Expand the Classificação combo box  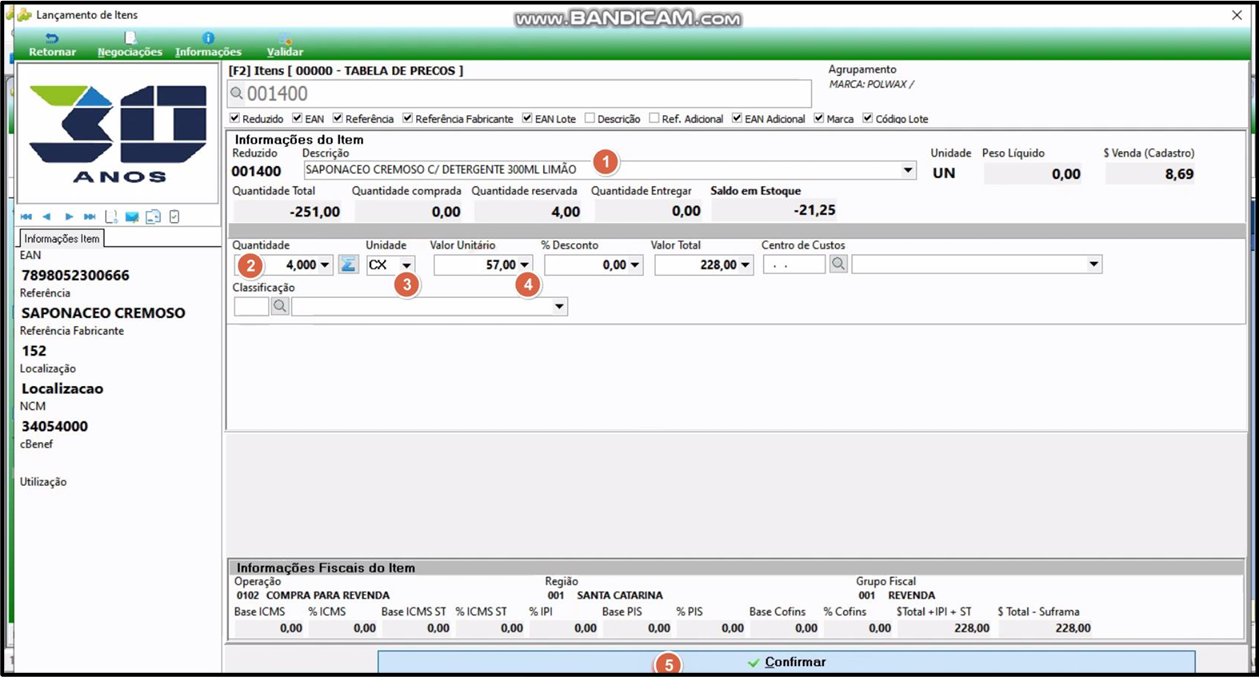pyautogui.click(x=559, y=307)
